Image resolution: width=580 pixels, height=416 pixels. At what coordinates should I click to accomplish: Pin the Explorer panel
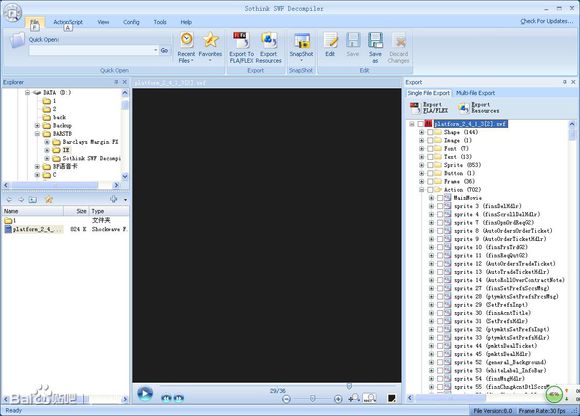117,82
